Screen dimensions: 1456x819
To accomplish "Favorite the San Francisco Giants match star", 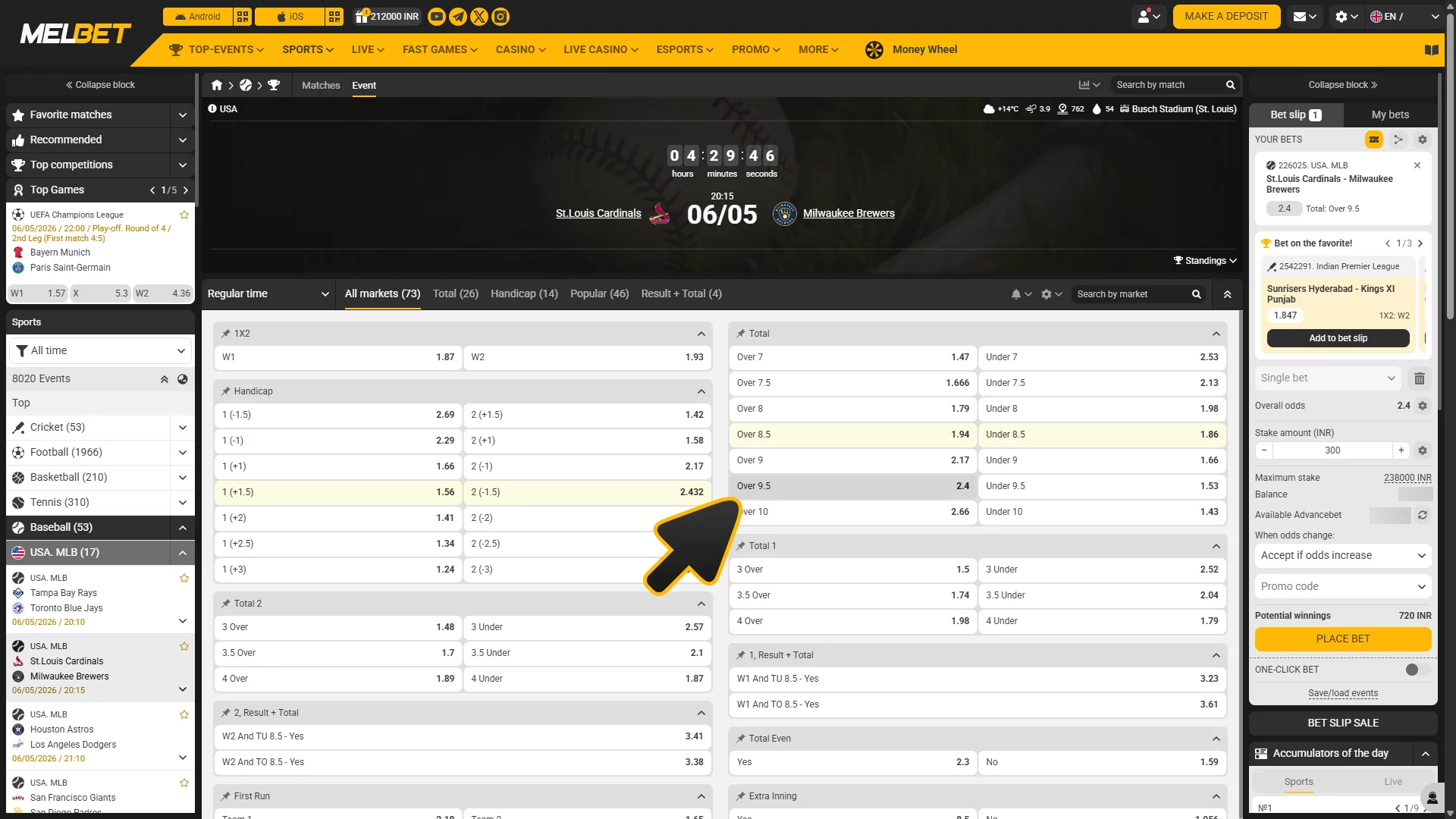I will 184,783.
